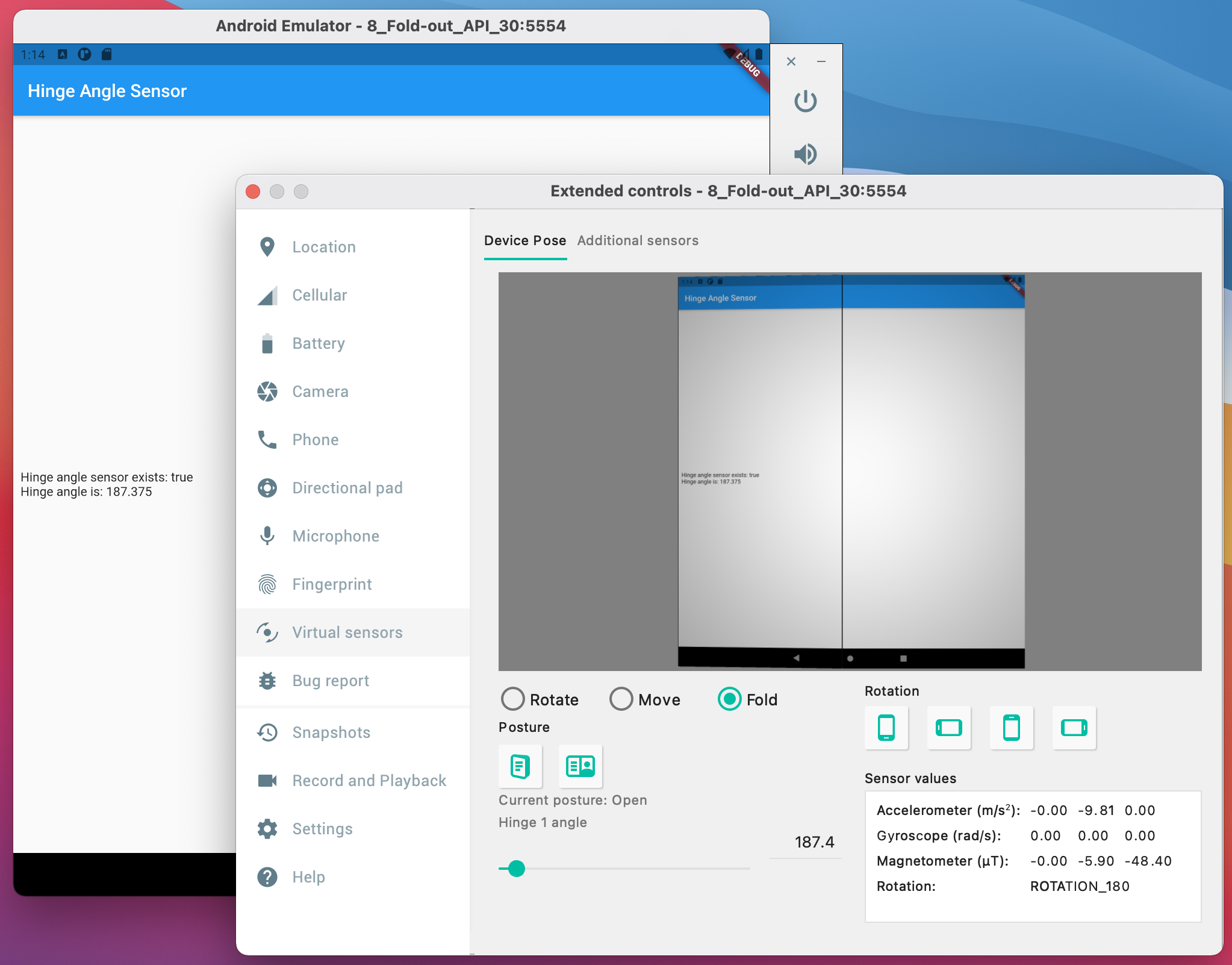Select landscape rotation icon

click(x=947, y=727)
